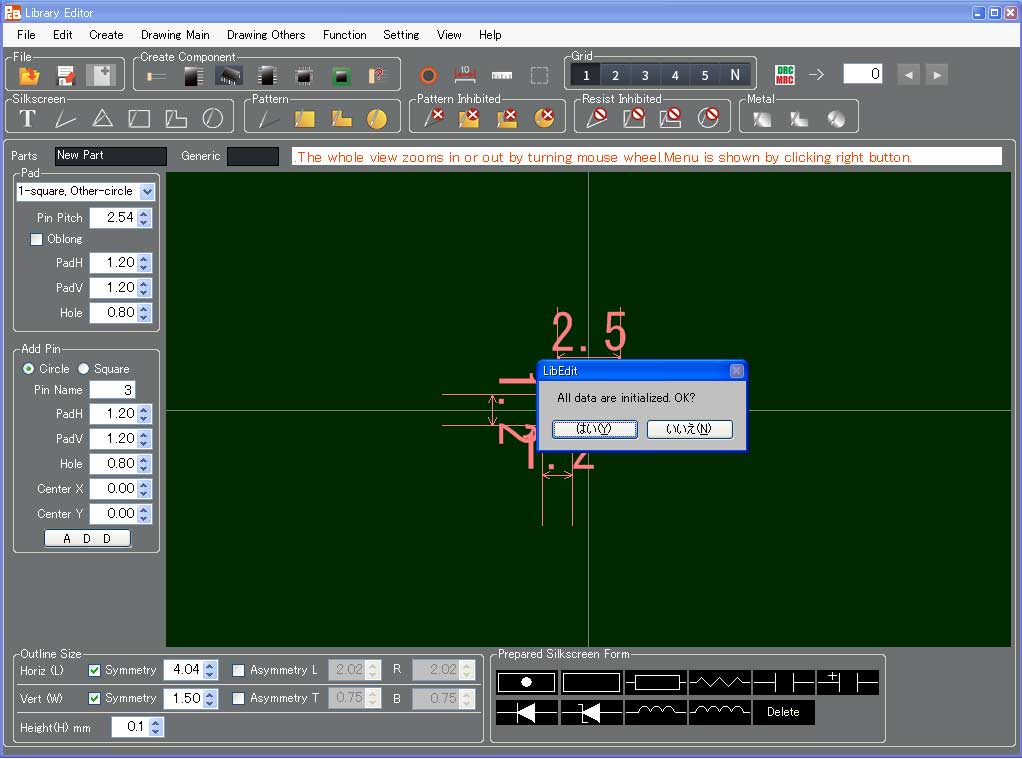Click the Silkscreen text tool icon
1022x759 pixels.
click(x=28, y=118)
